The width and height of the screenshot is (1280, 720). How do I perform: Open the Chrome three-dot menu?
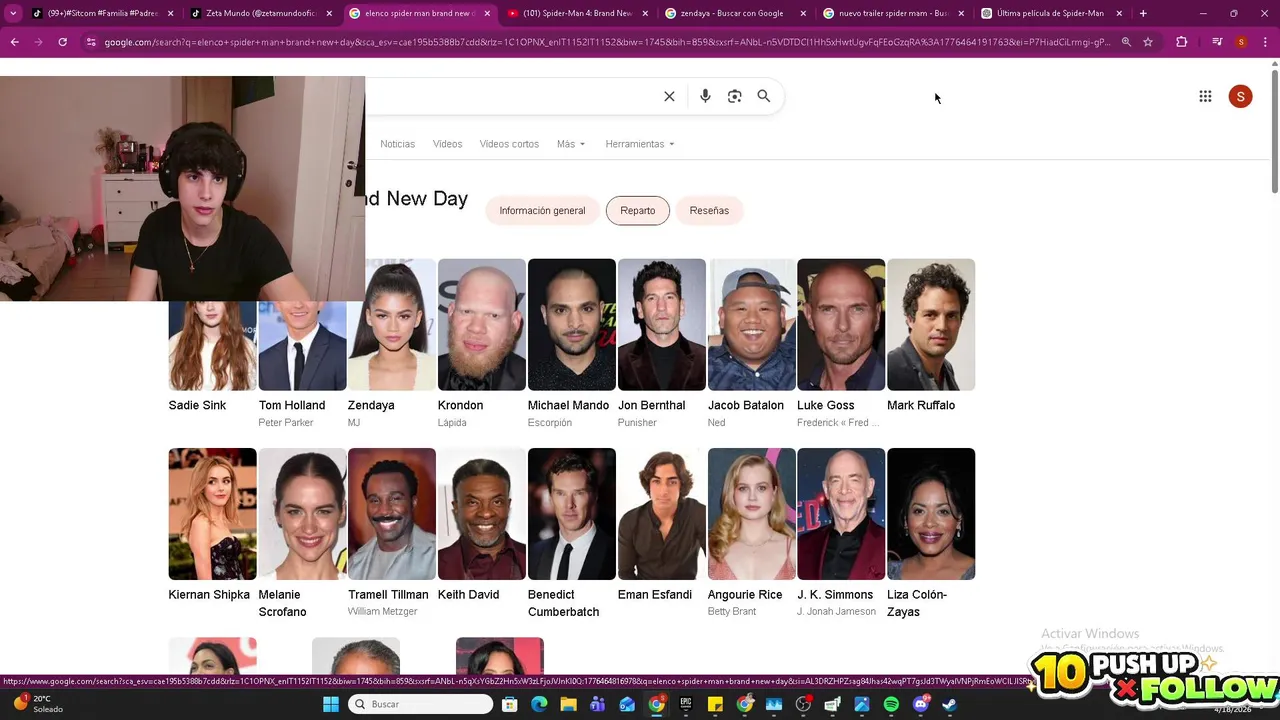1265,42
